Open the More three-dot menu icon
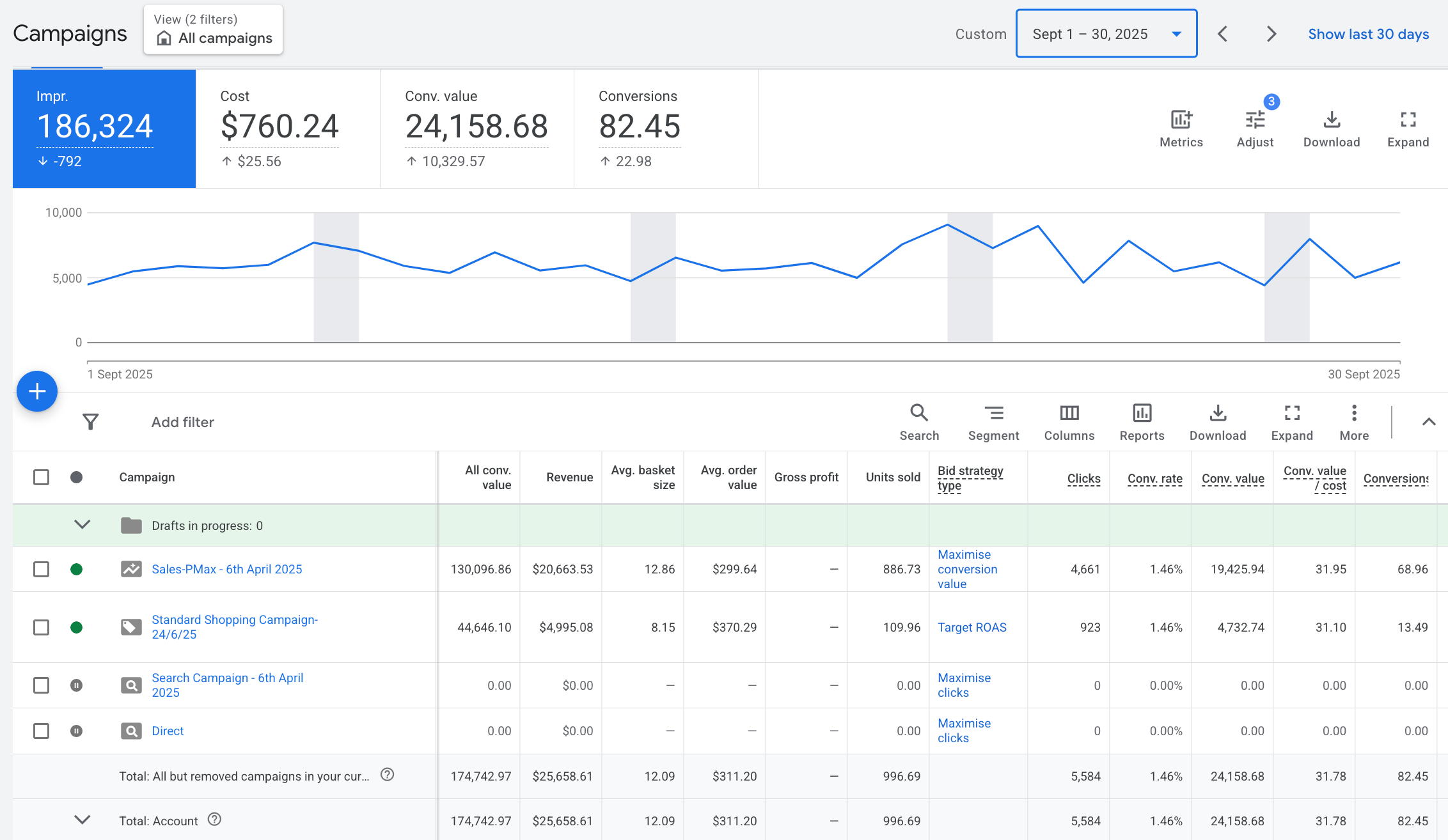Image resolution: width=1448 pixels, height=840 pixels. coord(1354,413)
